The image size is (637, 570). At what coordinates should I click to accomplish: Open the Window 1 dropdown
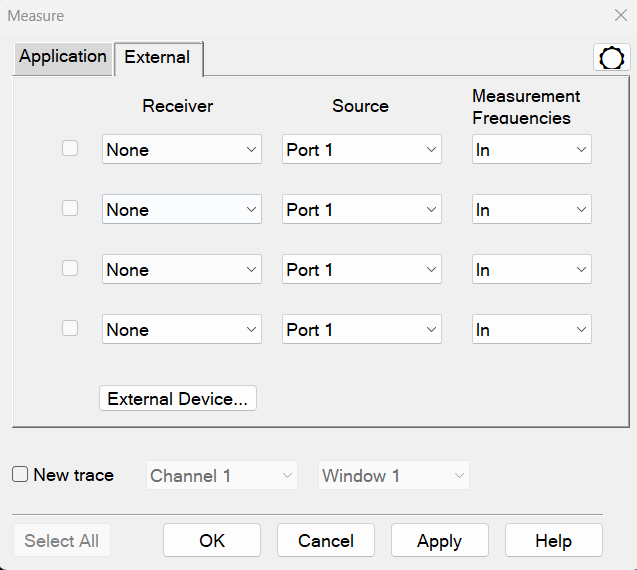pyautogui.click(x=394, y=475)
